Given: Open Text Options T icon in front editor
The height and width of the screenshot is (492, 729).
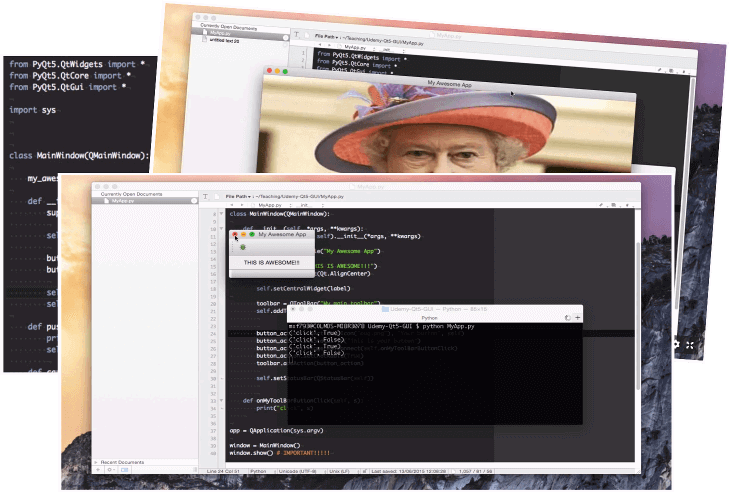Looking at the screenshot, I should [205, 197].
